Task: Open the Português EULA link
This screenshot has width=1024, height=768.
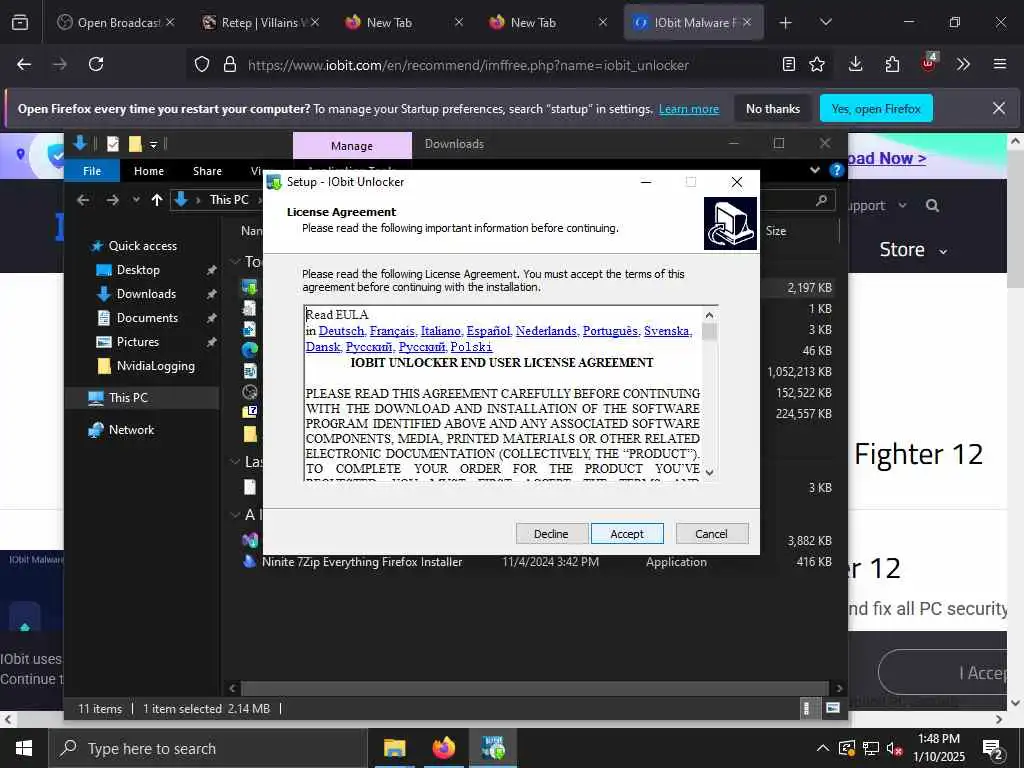Action: coord(610,331)
